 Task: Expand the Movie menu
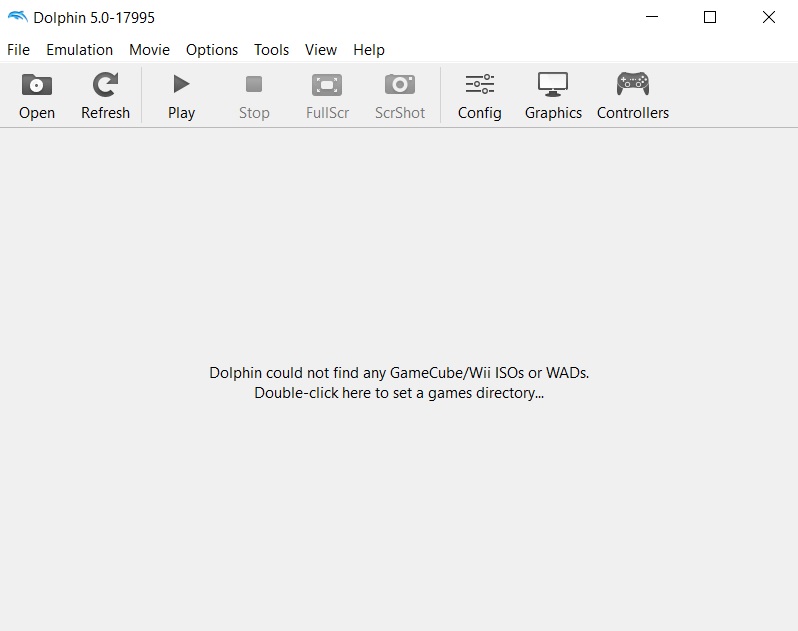(x=149, y=49)
